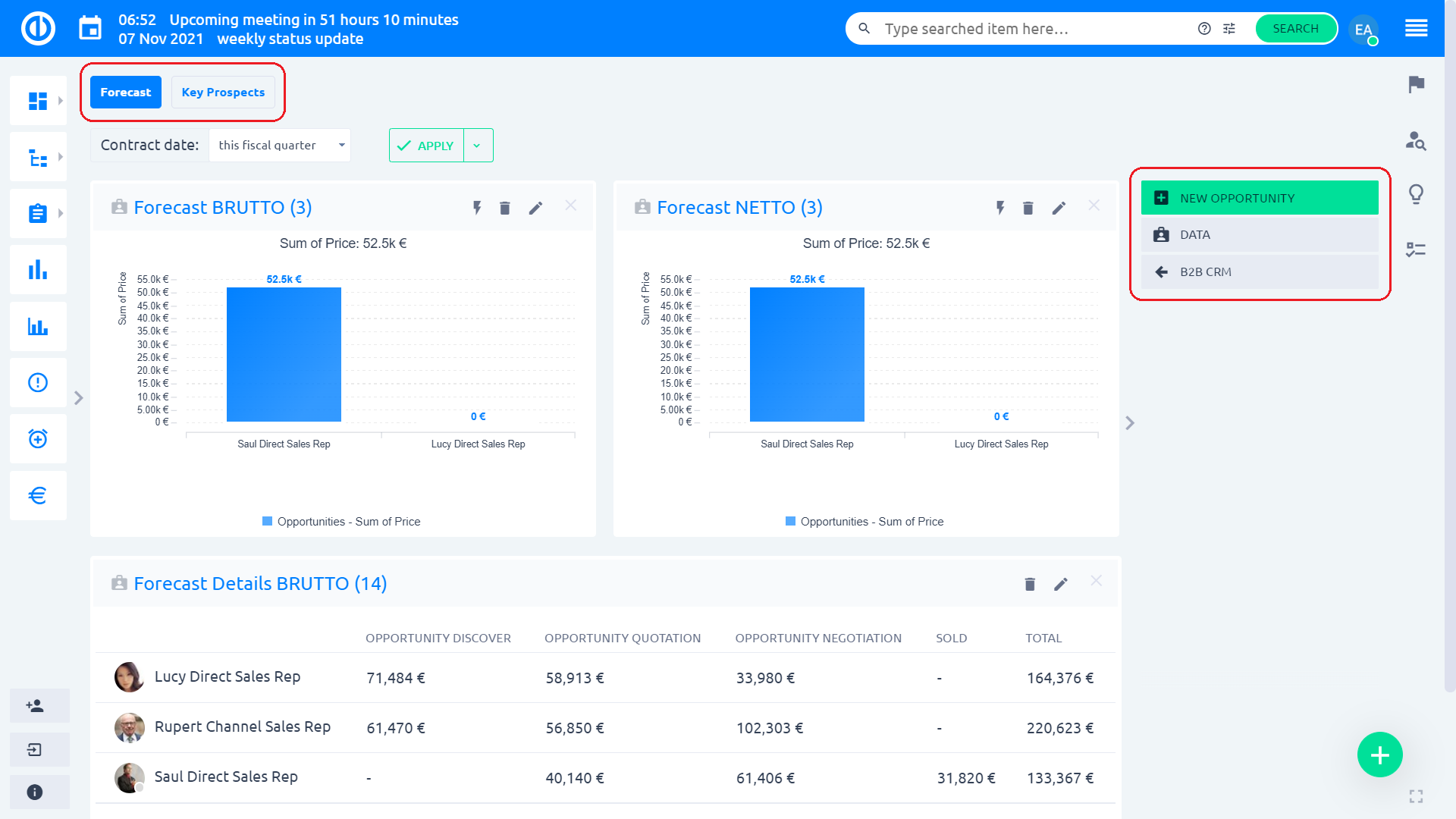The width and height of the screenshot is (1456, 819).
Task: Click the search help question icon
Action: tap(1204, 29)
